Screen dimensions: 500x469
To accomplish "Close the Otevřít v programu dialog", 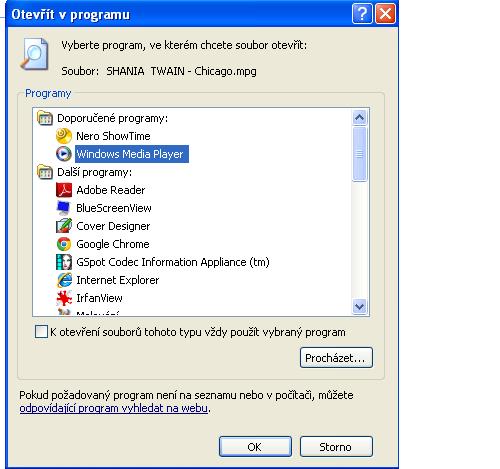I will (386, 14).
